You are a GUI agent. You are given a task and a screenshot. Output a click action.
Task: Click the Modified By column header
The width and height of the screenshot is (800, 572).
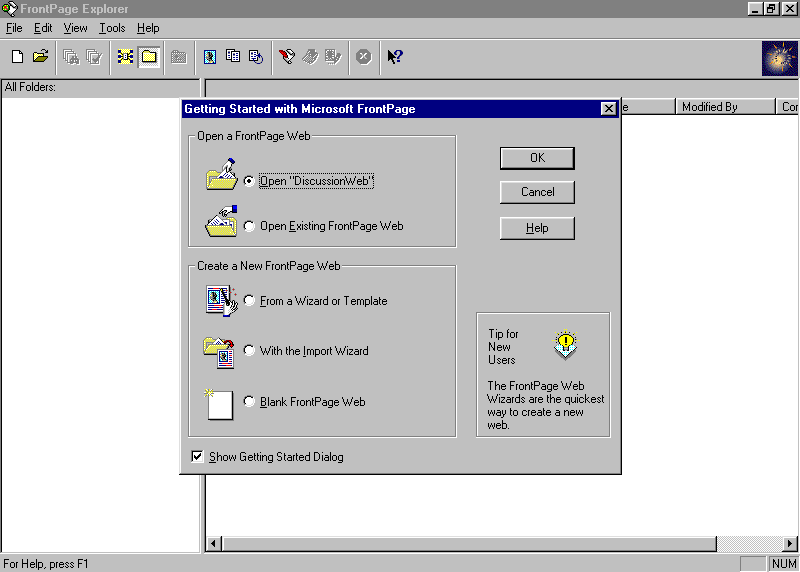[725, 107]
